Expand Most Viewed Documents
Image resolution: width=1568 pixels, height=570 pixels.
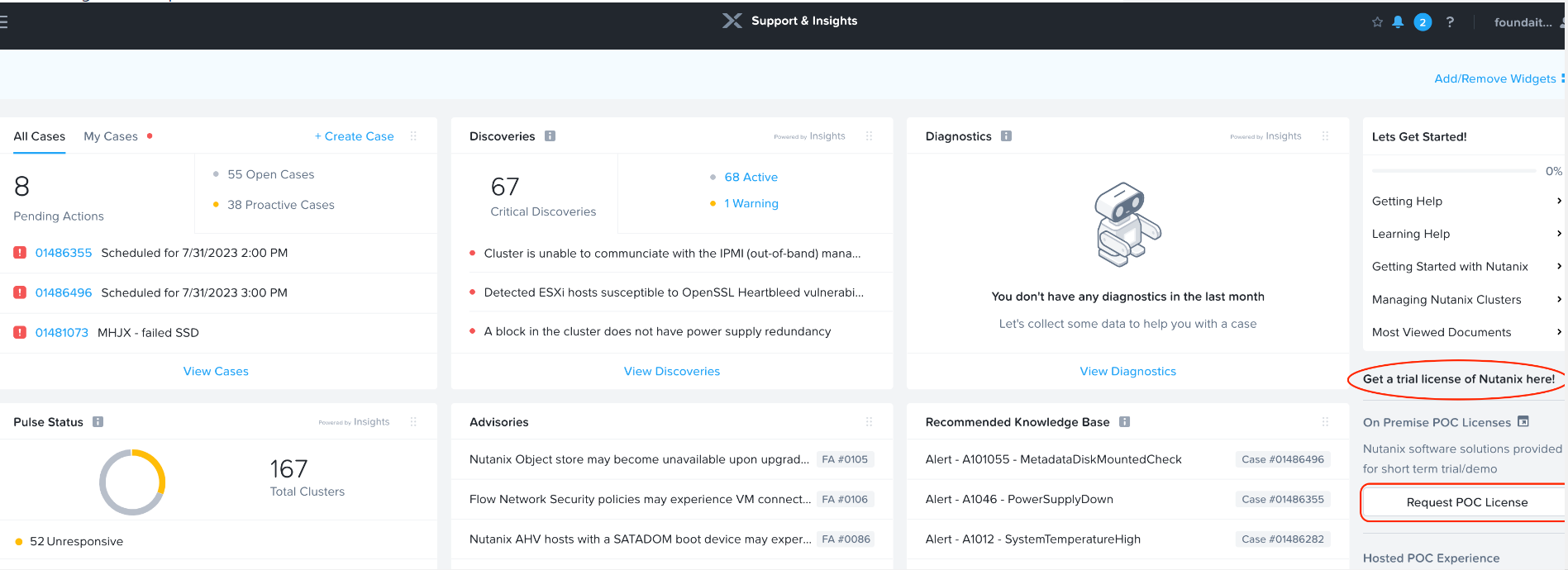[1467, 332]
